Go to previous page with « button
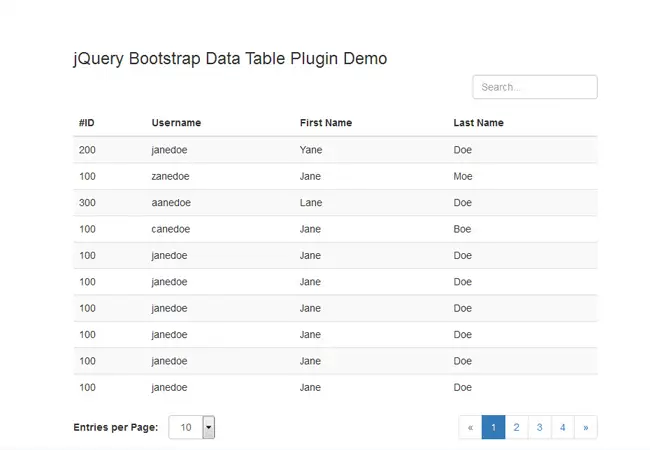The image size is (650, 450). (x=470, y=427)
